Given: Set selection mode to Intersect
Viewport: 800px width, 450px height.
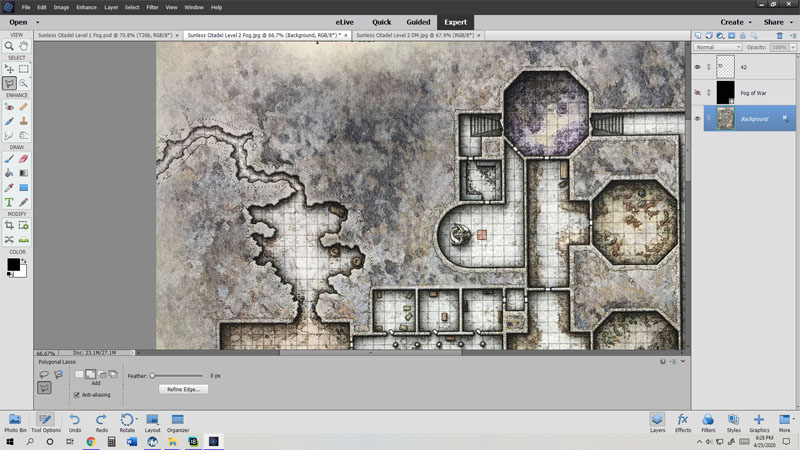Looking at the screenshot, I should (x=113, y=374).
